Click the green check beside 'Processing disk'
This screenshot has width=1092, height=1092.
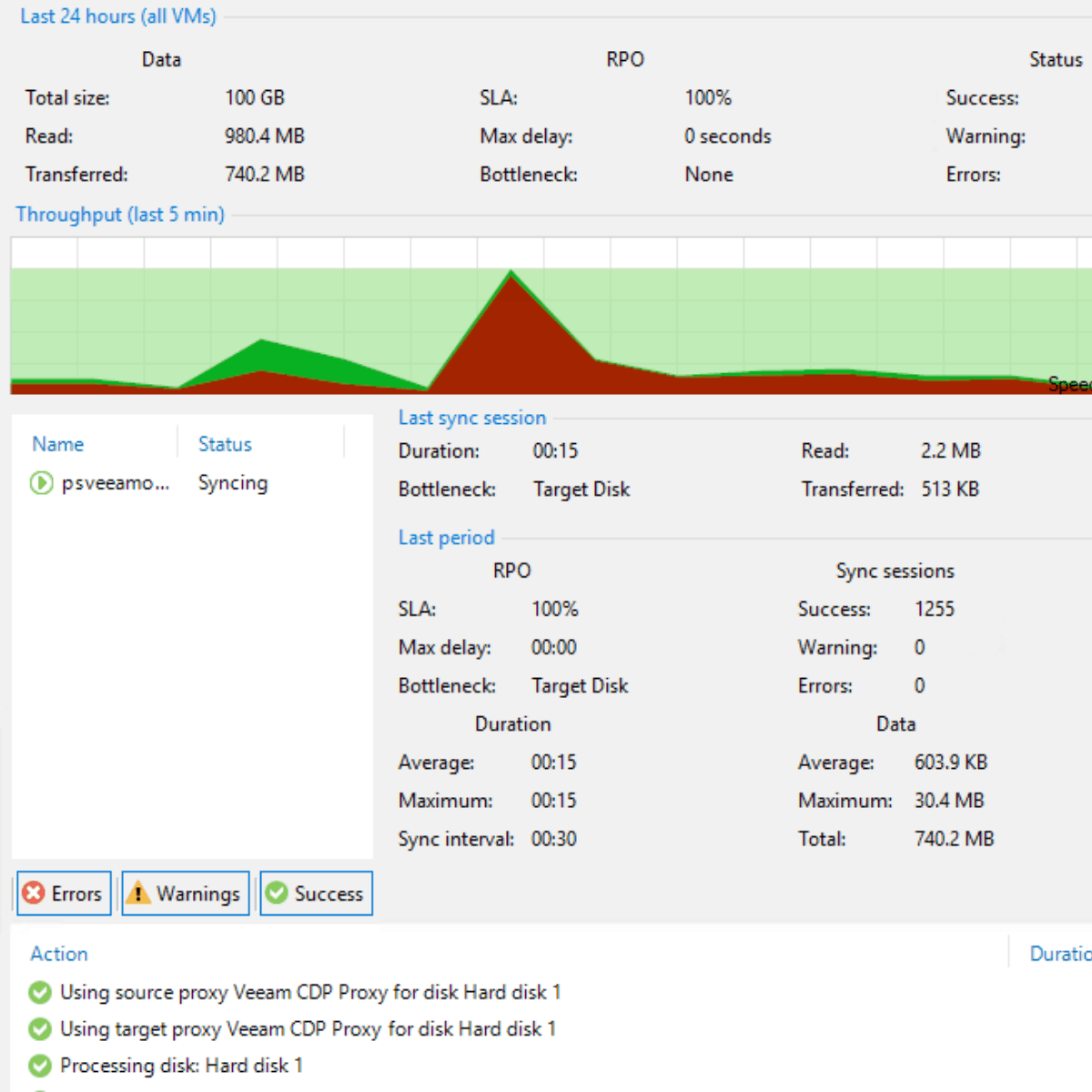[40, 1066]
